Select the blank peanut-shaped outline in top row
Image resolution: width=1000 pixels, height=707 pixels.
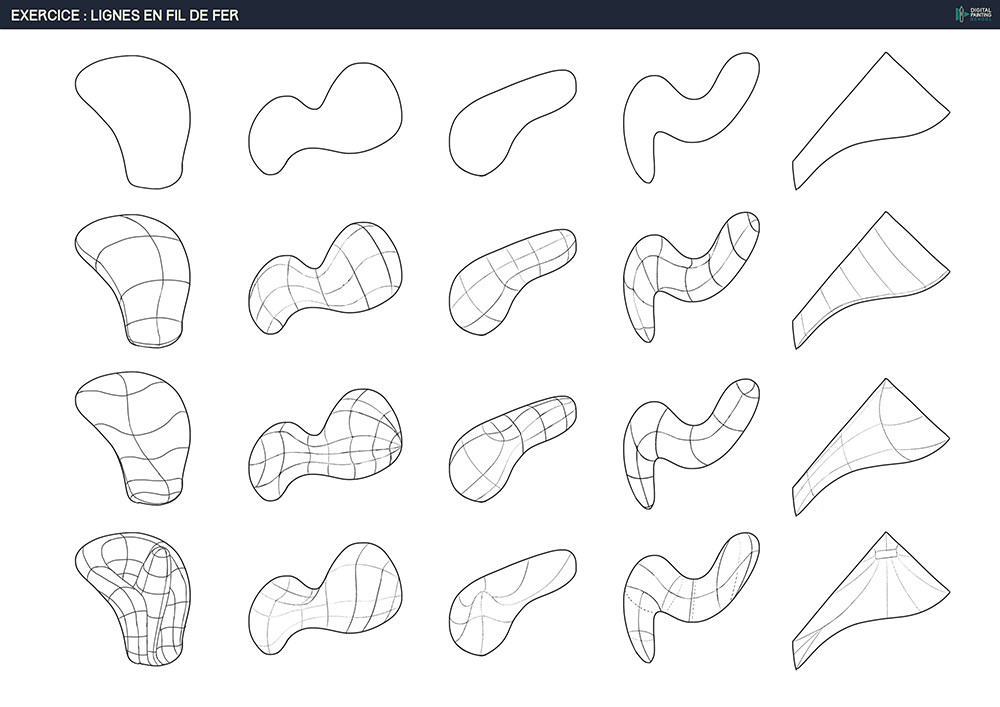coord(325,120)
